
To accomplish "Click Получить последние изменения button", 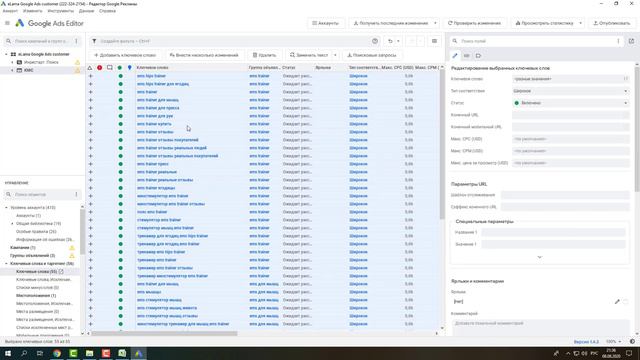I will tap(390, 23).
